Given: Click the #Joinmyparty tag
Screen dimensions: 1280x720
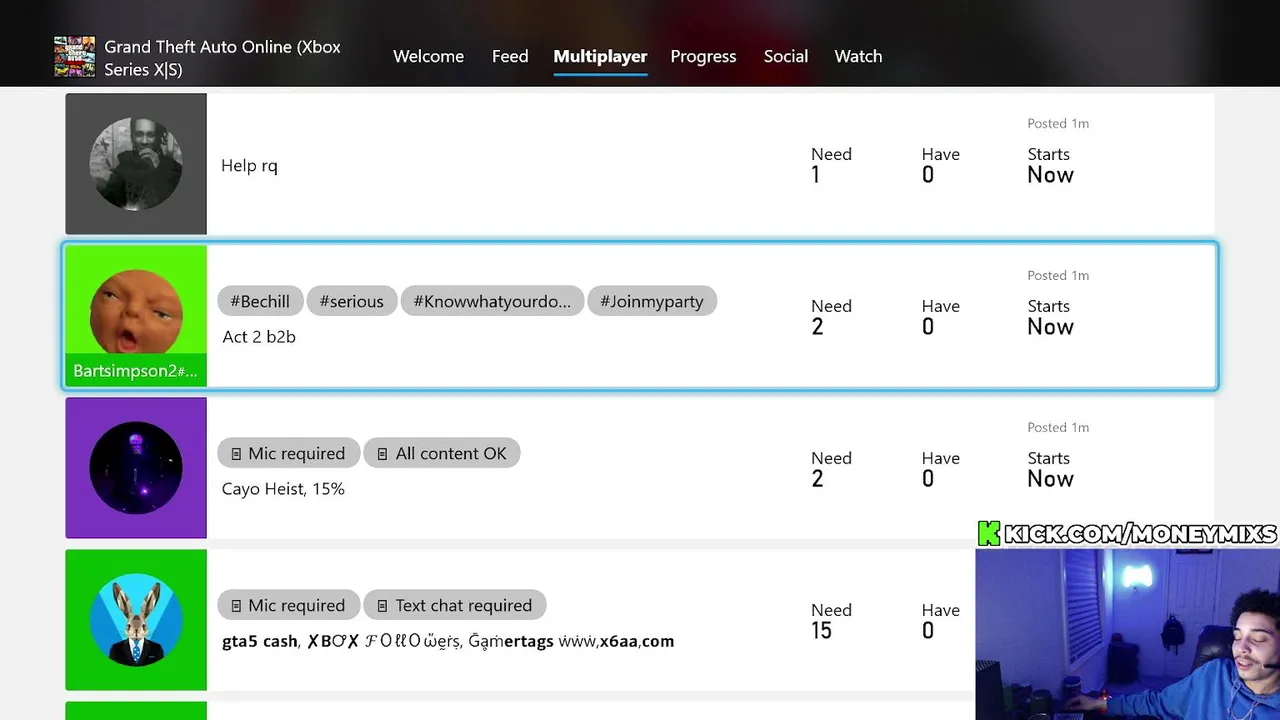Looking at the screenshot, I should [652, 301].
